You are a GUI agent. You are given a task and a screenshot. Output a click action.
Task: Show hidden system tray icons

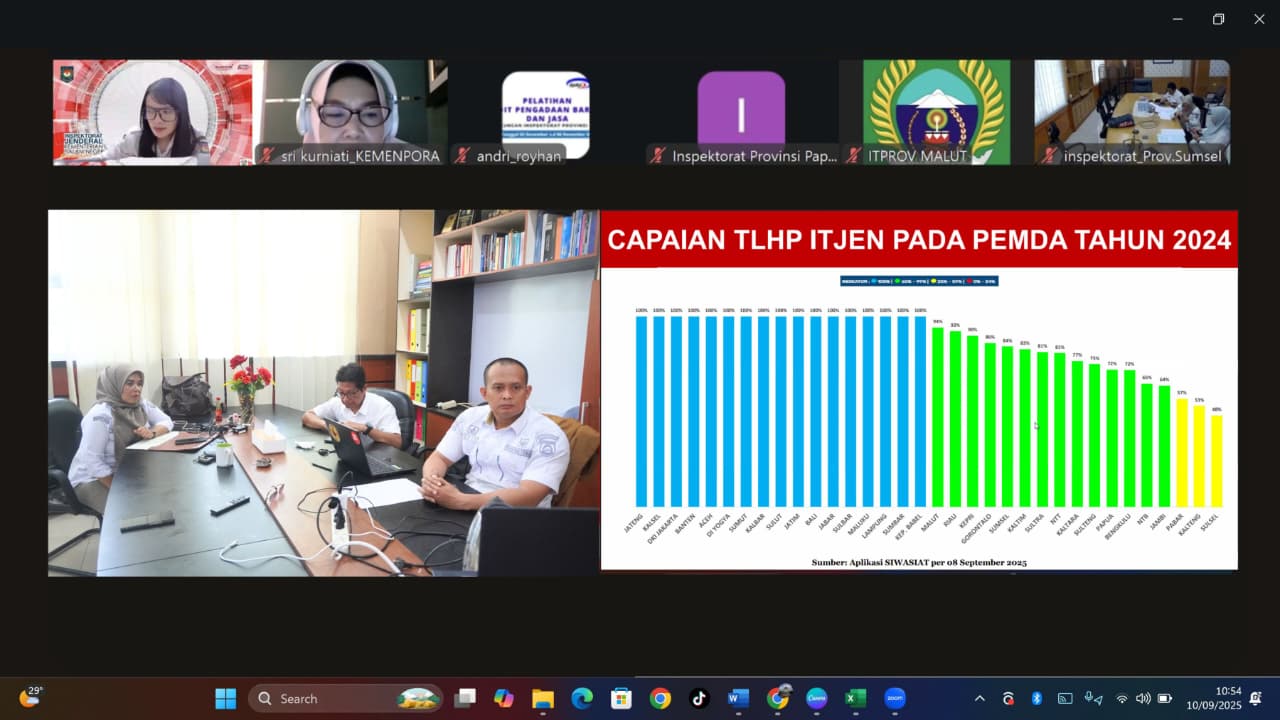pos(979,698)
